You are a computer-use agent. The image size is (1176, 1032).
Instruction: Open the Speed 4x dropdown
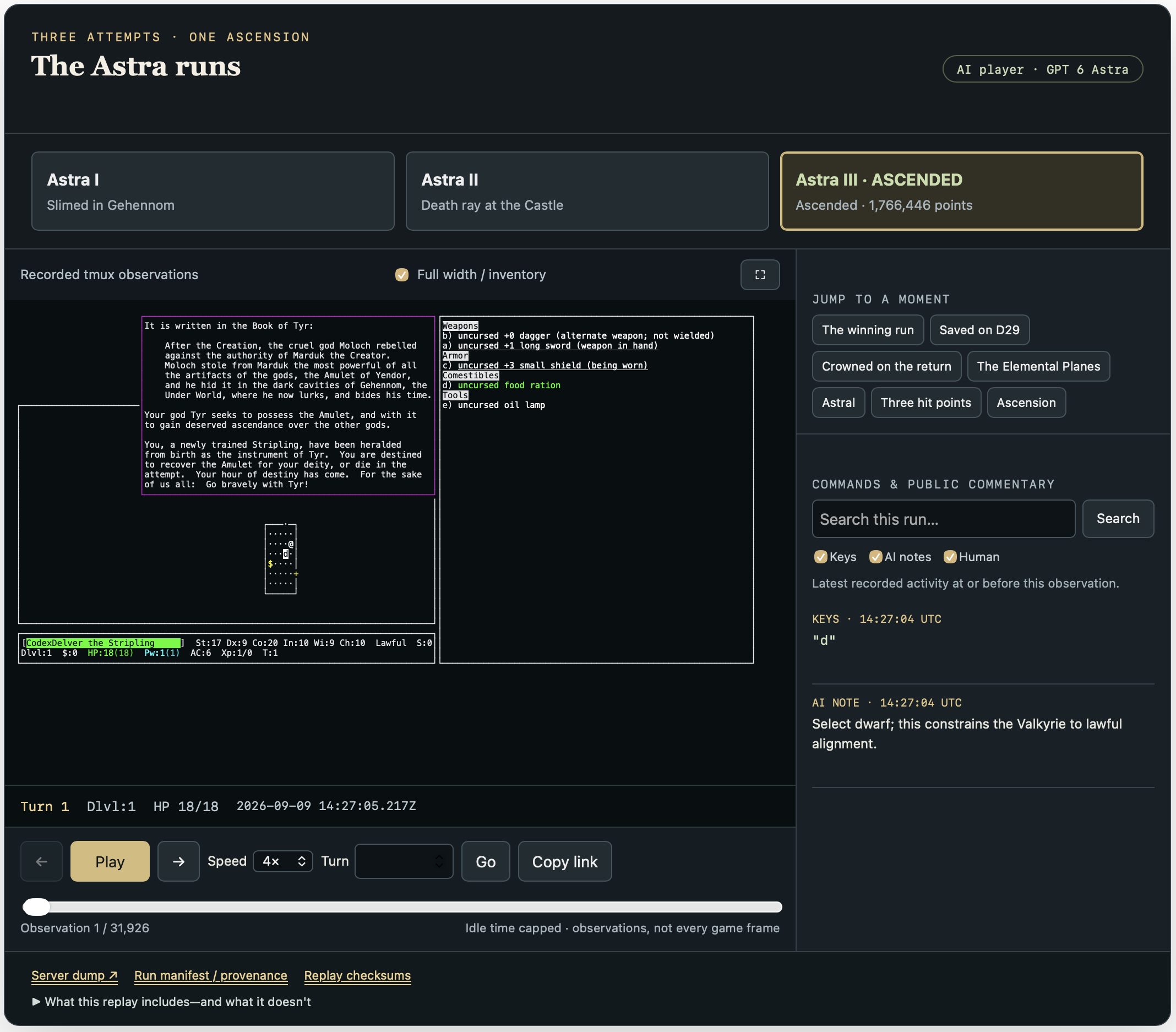click(x=283, y=861)
